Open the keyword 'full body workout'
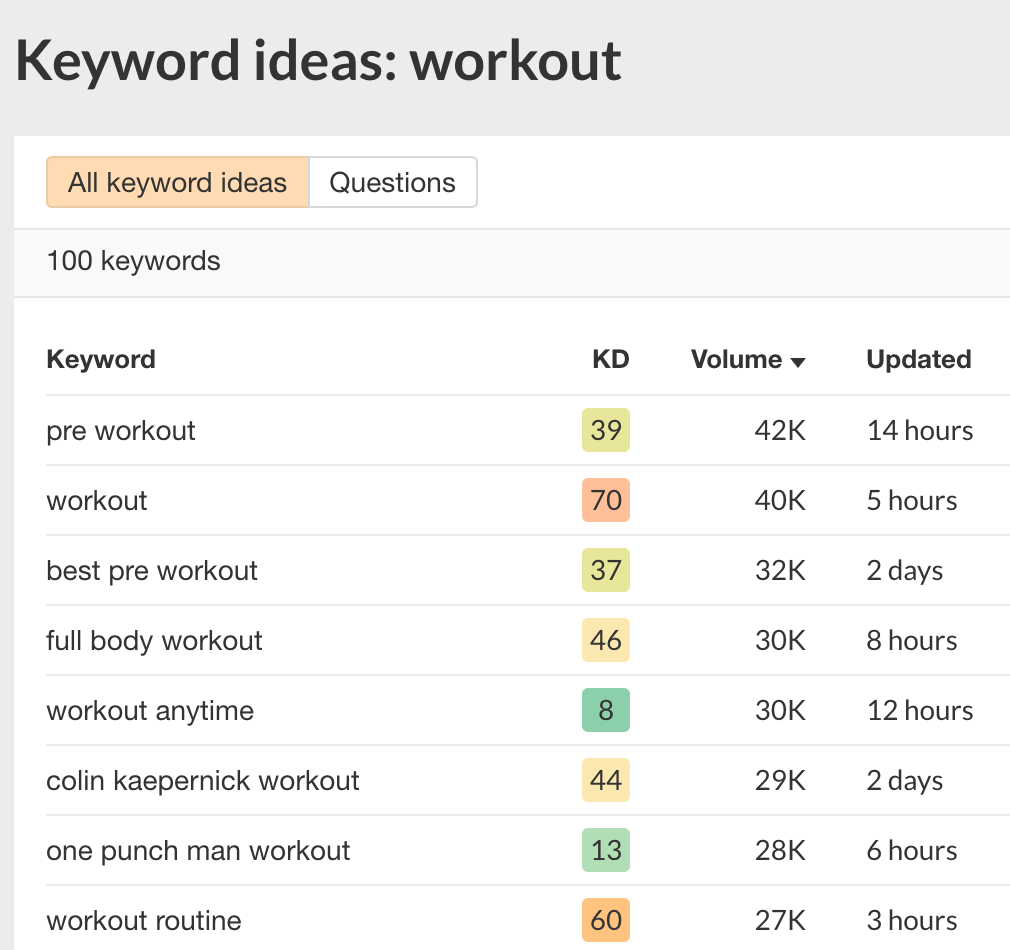This screenshot has height=950, width=1010. 154,640
